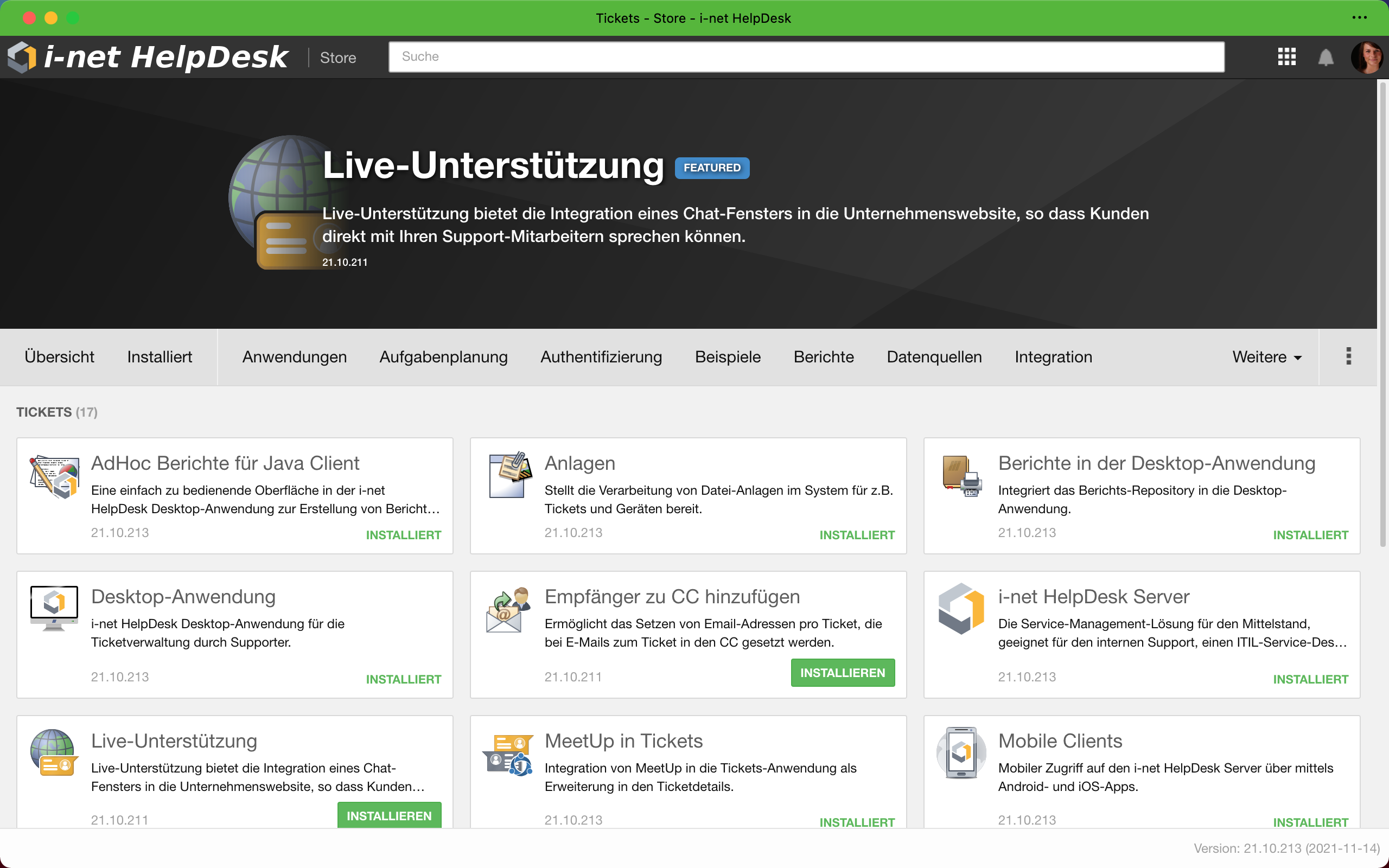Open vertical three-dot menu in category bar
The height and width of the screenshot is (868, 1389).
(x=1348, y=356)
